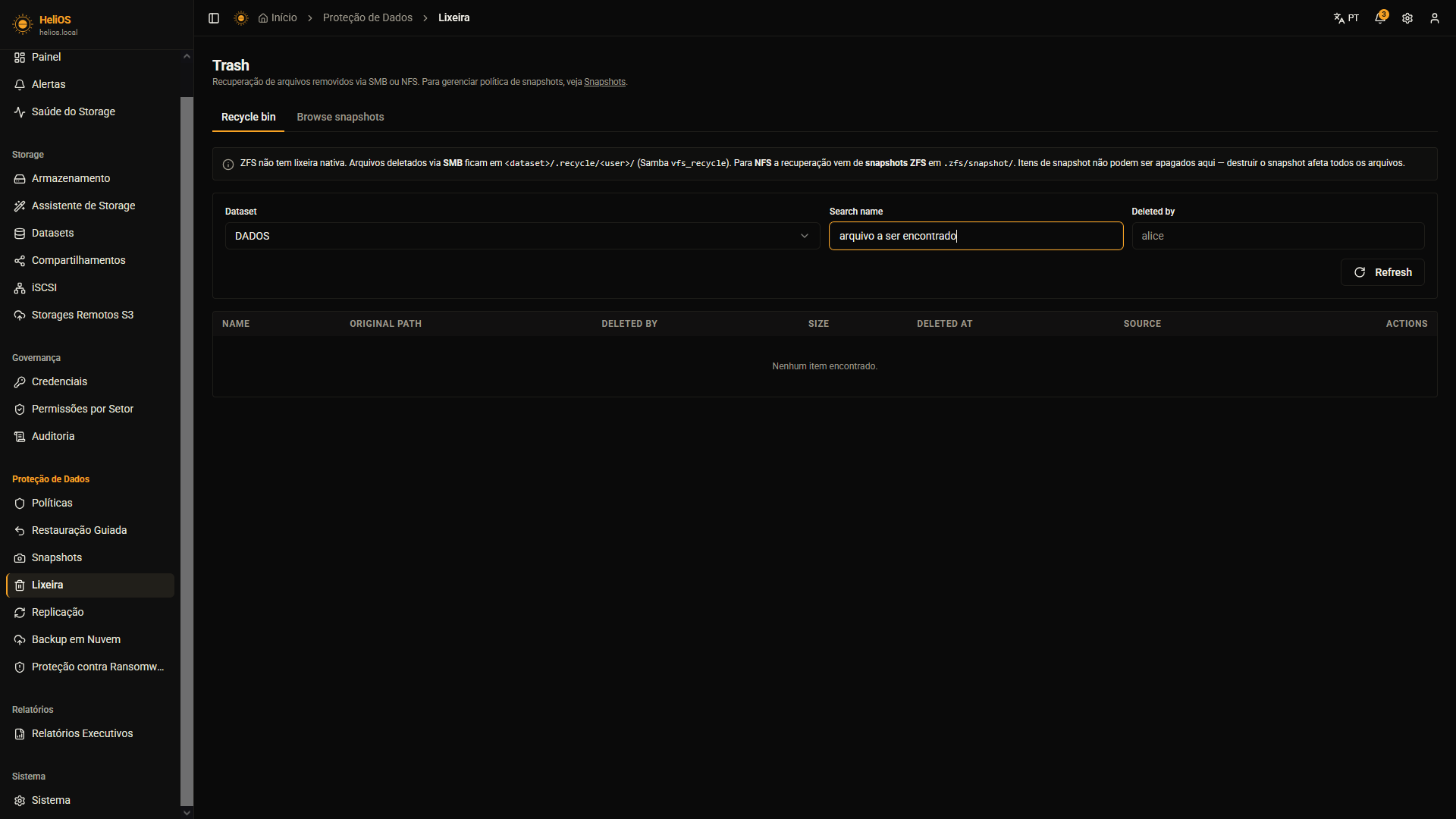Click the Snapshots camera icon in sidebar
Image resolution: width=1456 pixels, height=819 pixels.
(x=20, y=558)
